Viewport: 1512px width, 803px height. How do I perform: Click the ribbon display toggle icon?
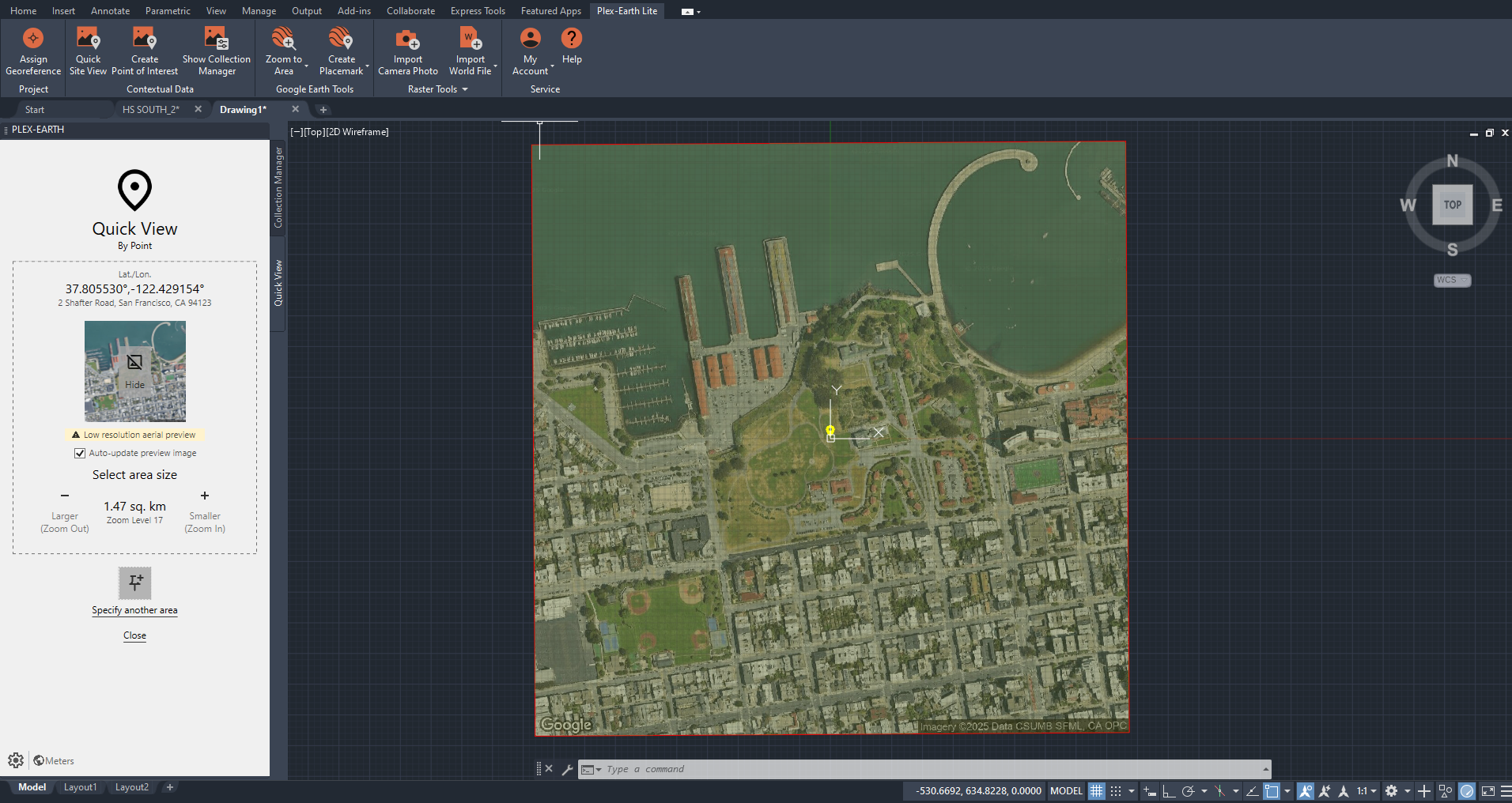pos(687,12)
